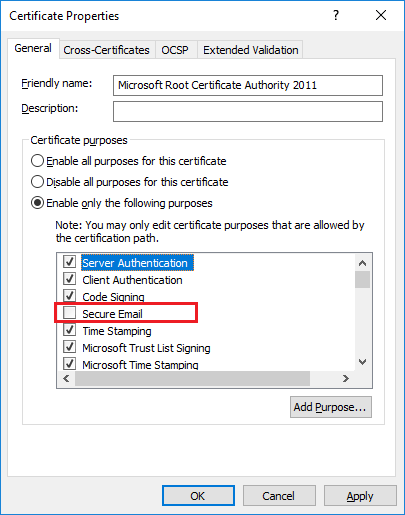Image resolution: width=405 pixels, height=515 pixels.
Task: Confirm with the OK button
Action: [198, 496]
